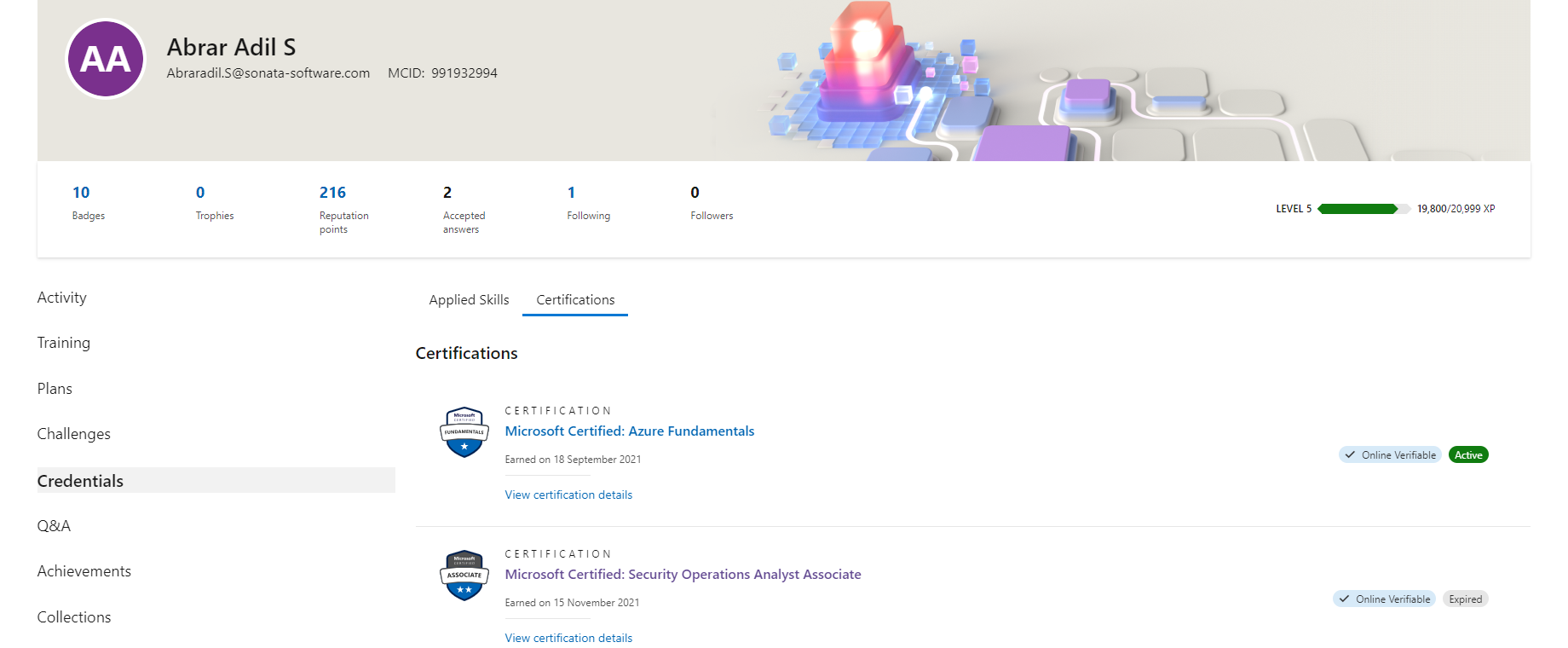
Task: Click the Online Verifiable tag for Azure Fundamentals
Action: (x=1390, y=455)
